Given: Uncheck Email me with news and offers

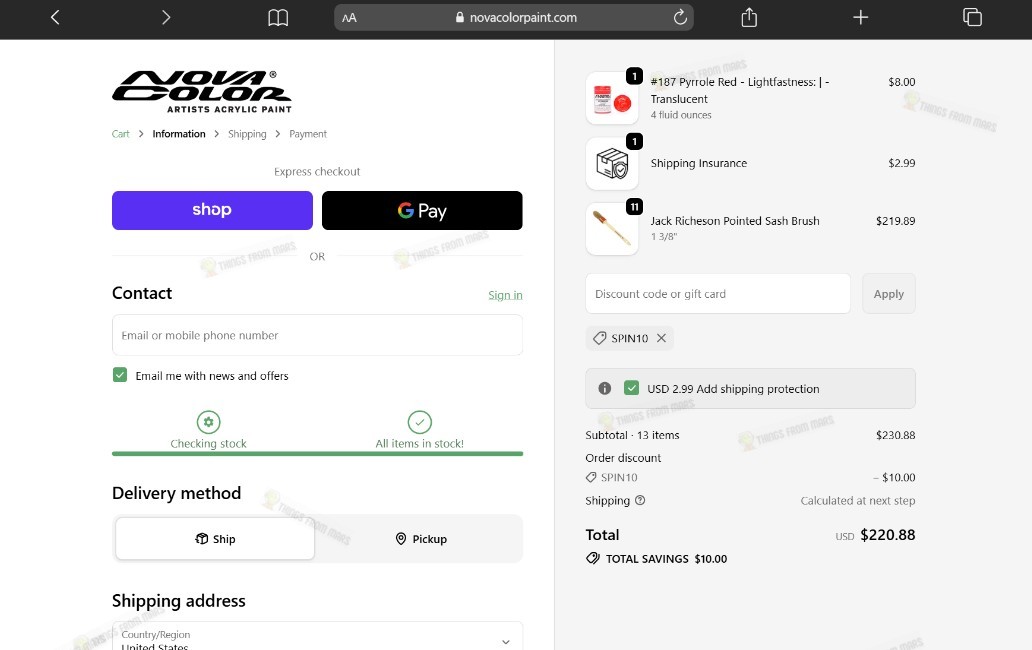Looking at the screenshot, I should pyautogui.click(x=120, y=375).
